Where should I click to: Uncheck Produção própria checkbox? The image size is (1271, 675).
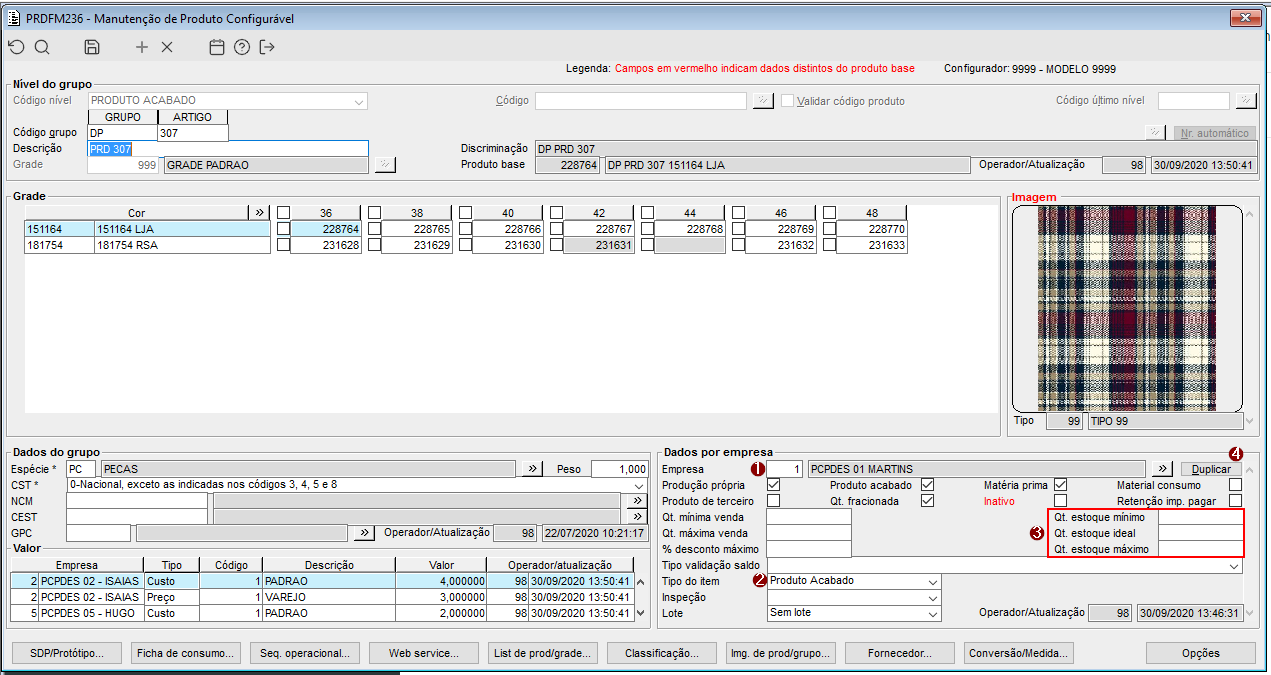[x=774, y=485]
